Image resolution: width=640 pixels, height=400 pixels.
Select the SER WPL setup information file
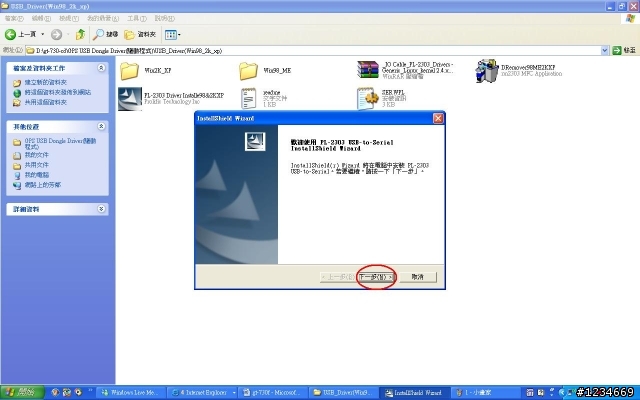[381, 98]
